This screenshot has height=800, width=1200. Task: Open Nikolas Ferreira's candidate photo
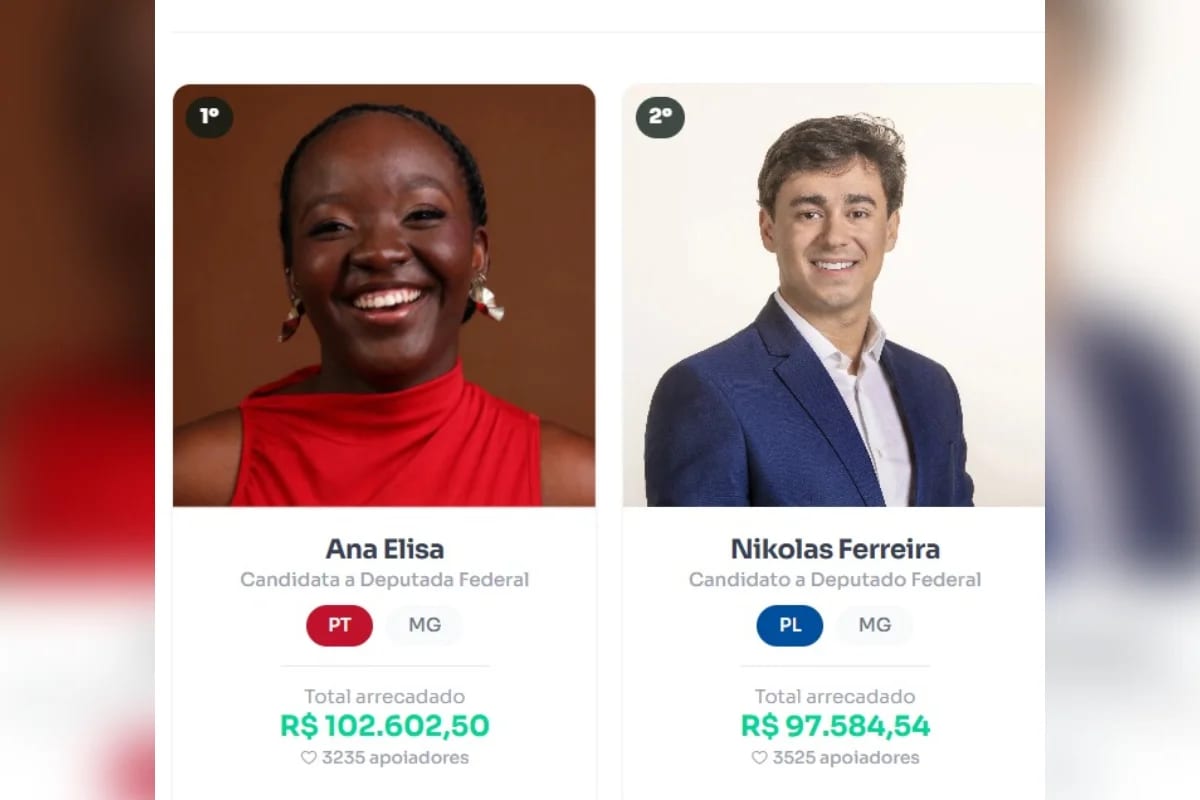(x=834, y=295)
